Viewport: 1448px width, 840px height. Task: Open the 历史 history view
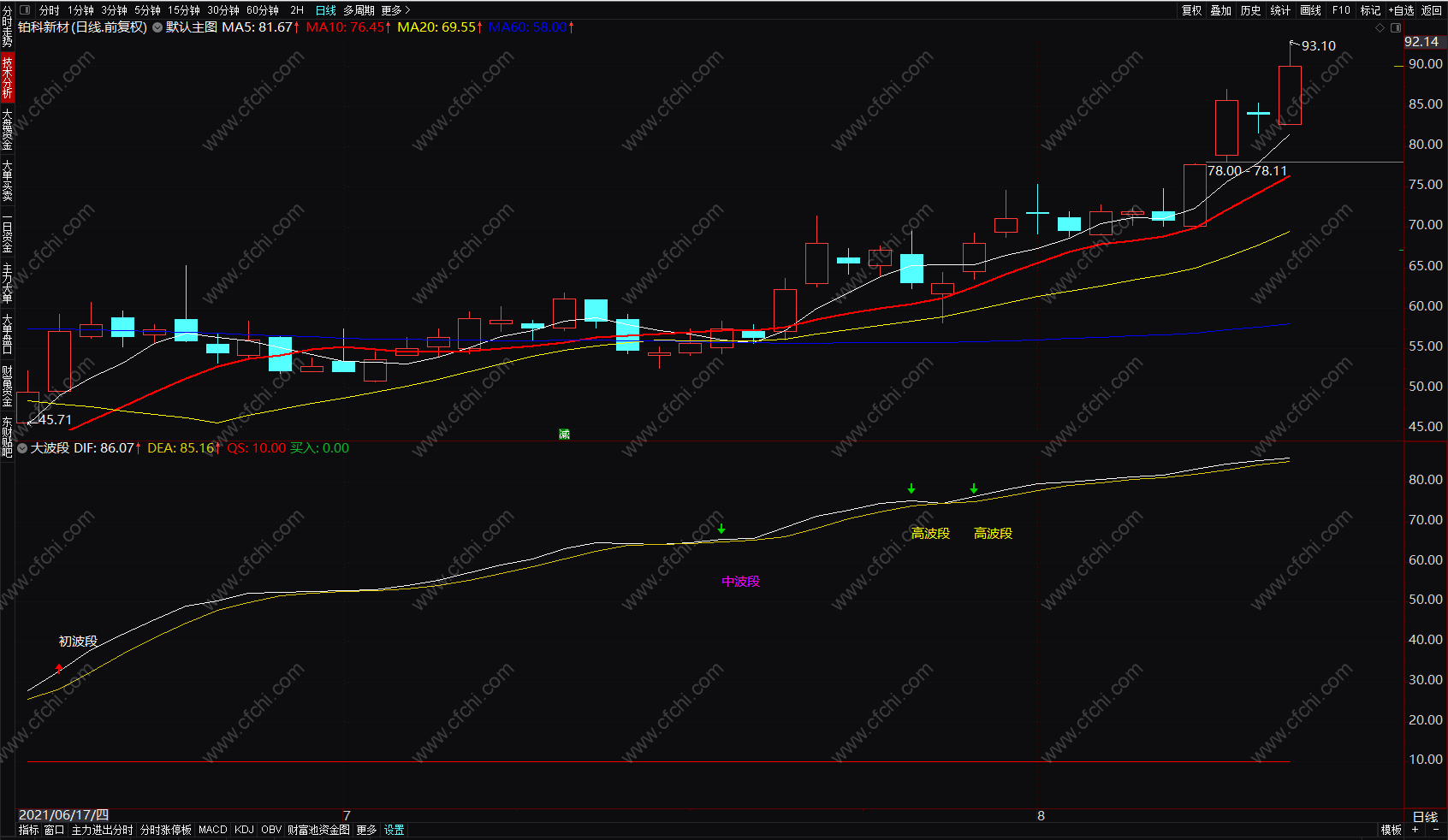coord(1250,10)
